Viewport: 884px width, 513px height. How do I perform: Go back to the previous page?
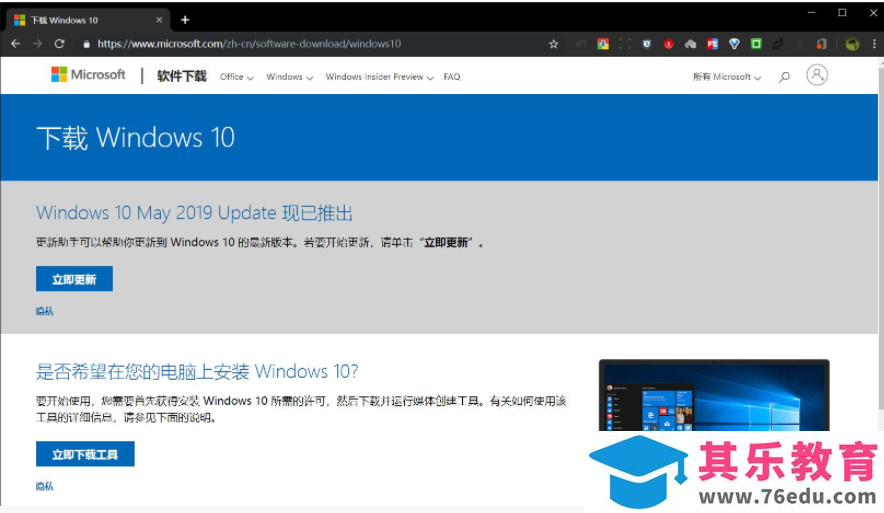pyautogui.click(x=16, y=44)
